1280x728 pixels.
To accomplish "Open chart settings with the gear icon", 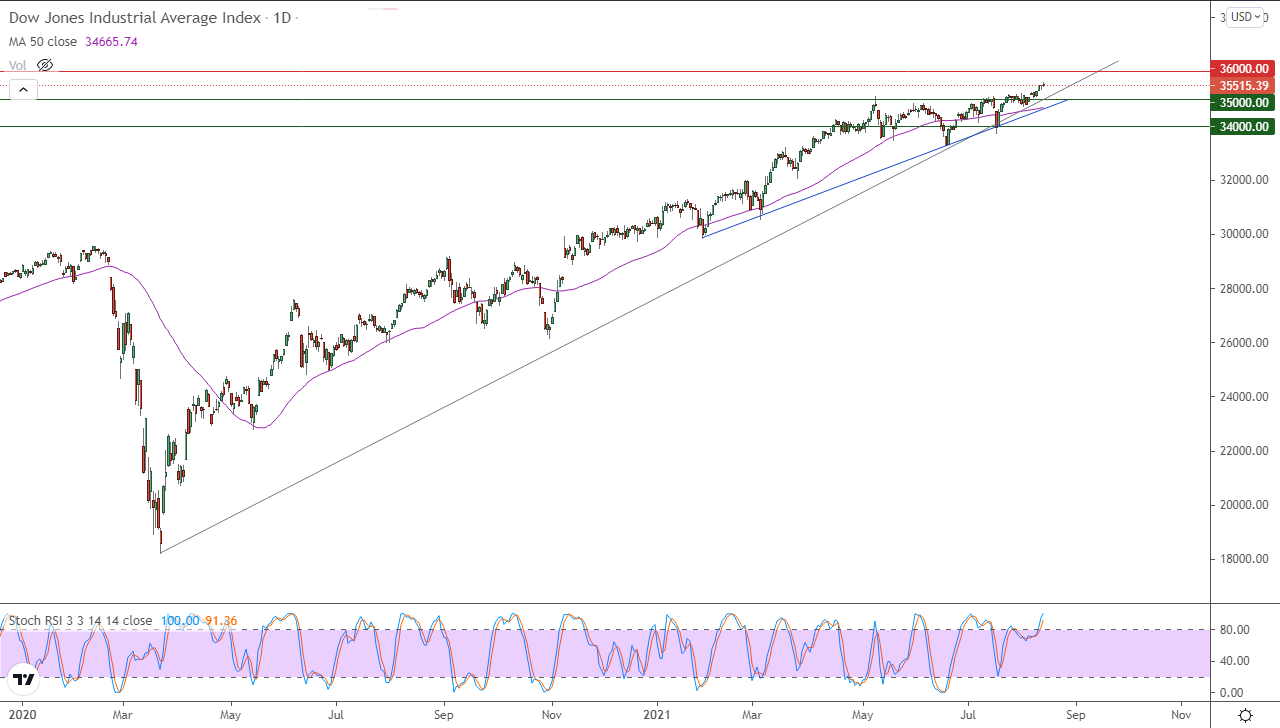I will (x=1245, y=715).
